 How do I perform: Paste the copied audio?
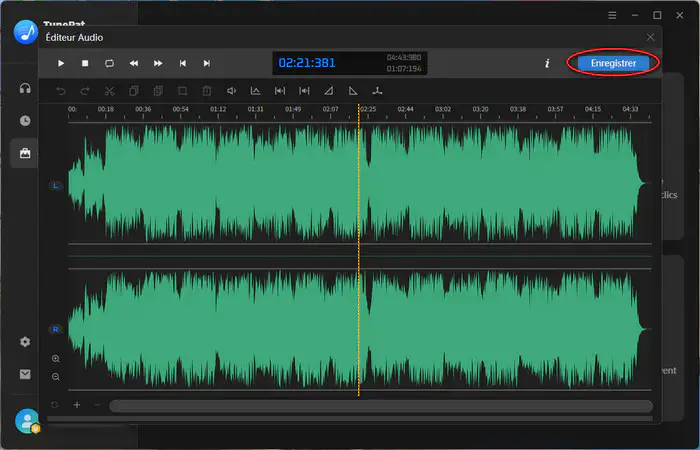tap(158, 91)
